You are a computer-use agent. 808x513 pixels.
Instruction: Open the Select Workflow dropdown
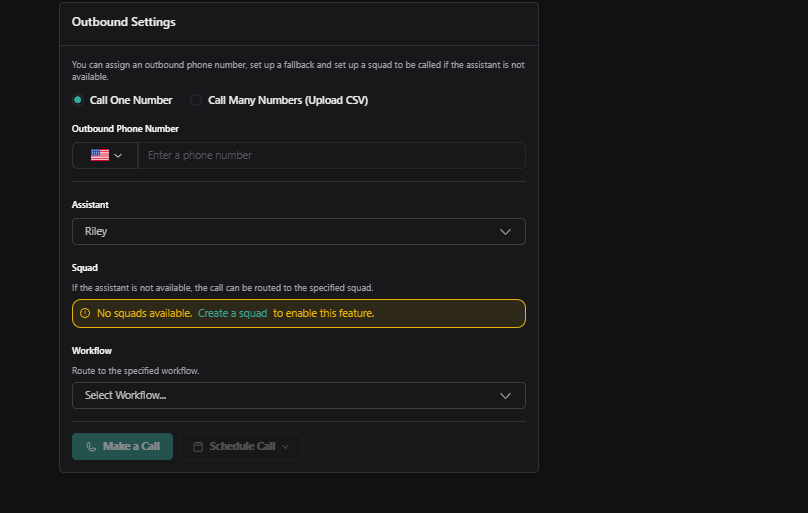298,395
